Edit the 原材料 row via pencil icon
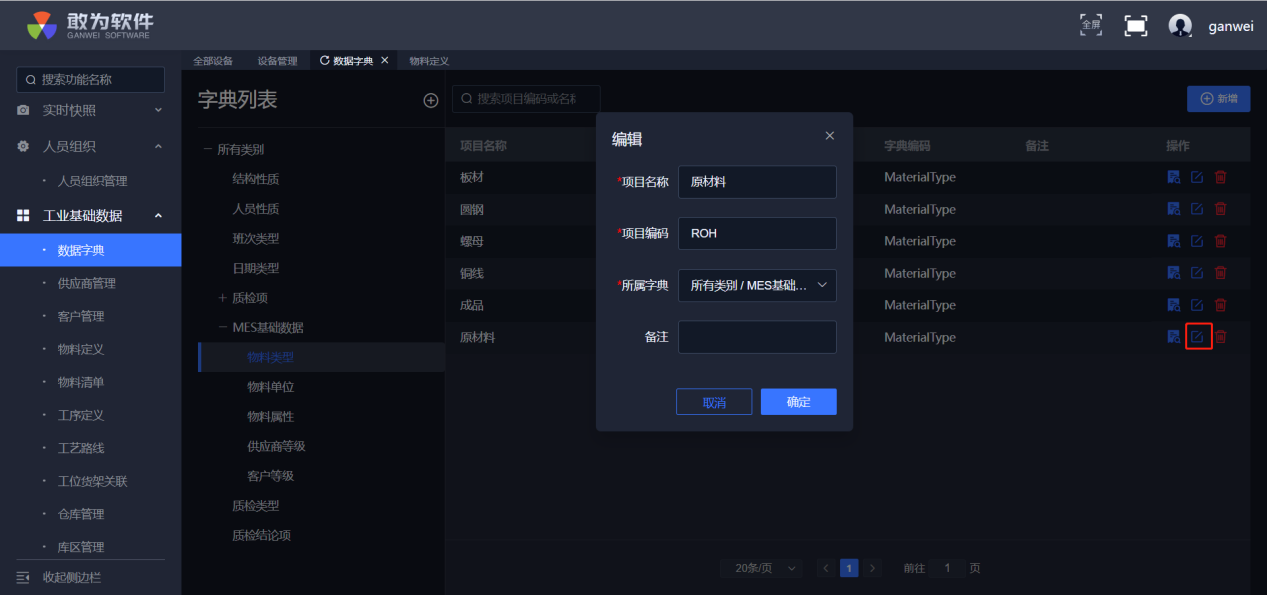This screenshot has height=595, width=1267. (x=1197, y=337)
